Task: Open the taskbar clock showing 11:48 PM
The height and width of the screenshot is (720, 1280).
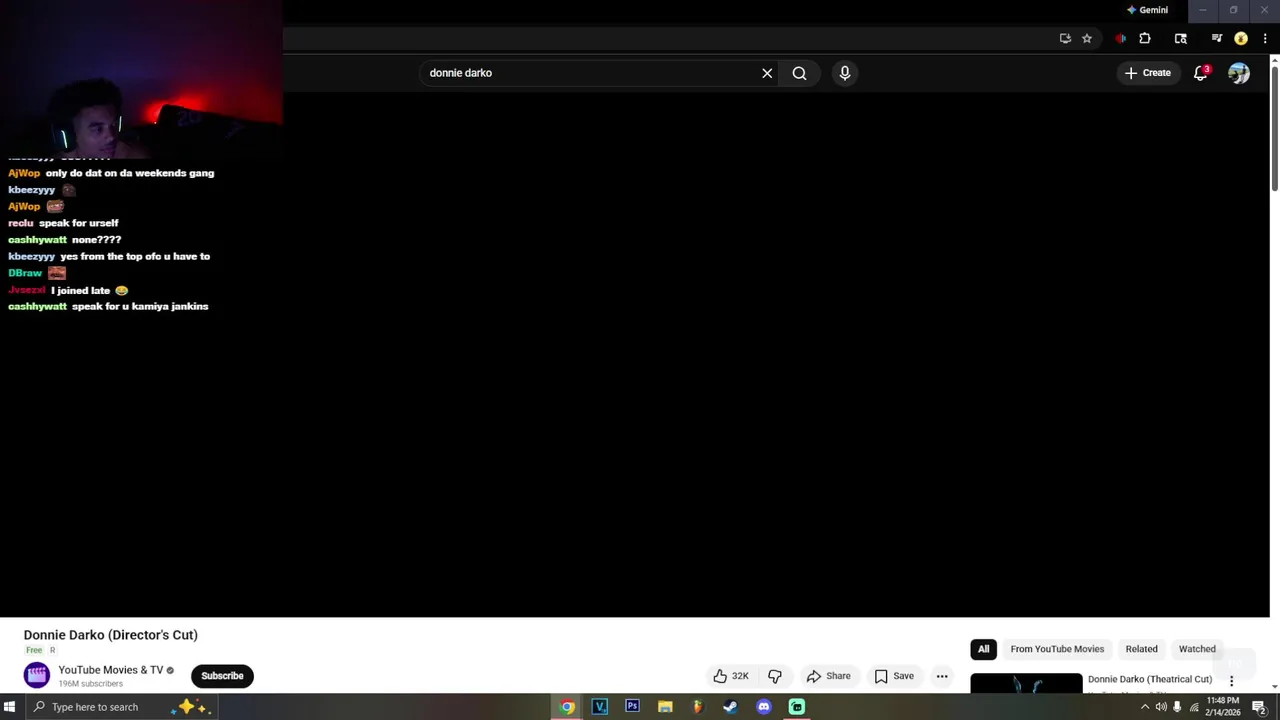Action: point(1223,707)
